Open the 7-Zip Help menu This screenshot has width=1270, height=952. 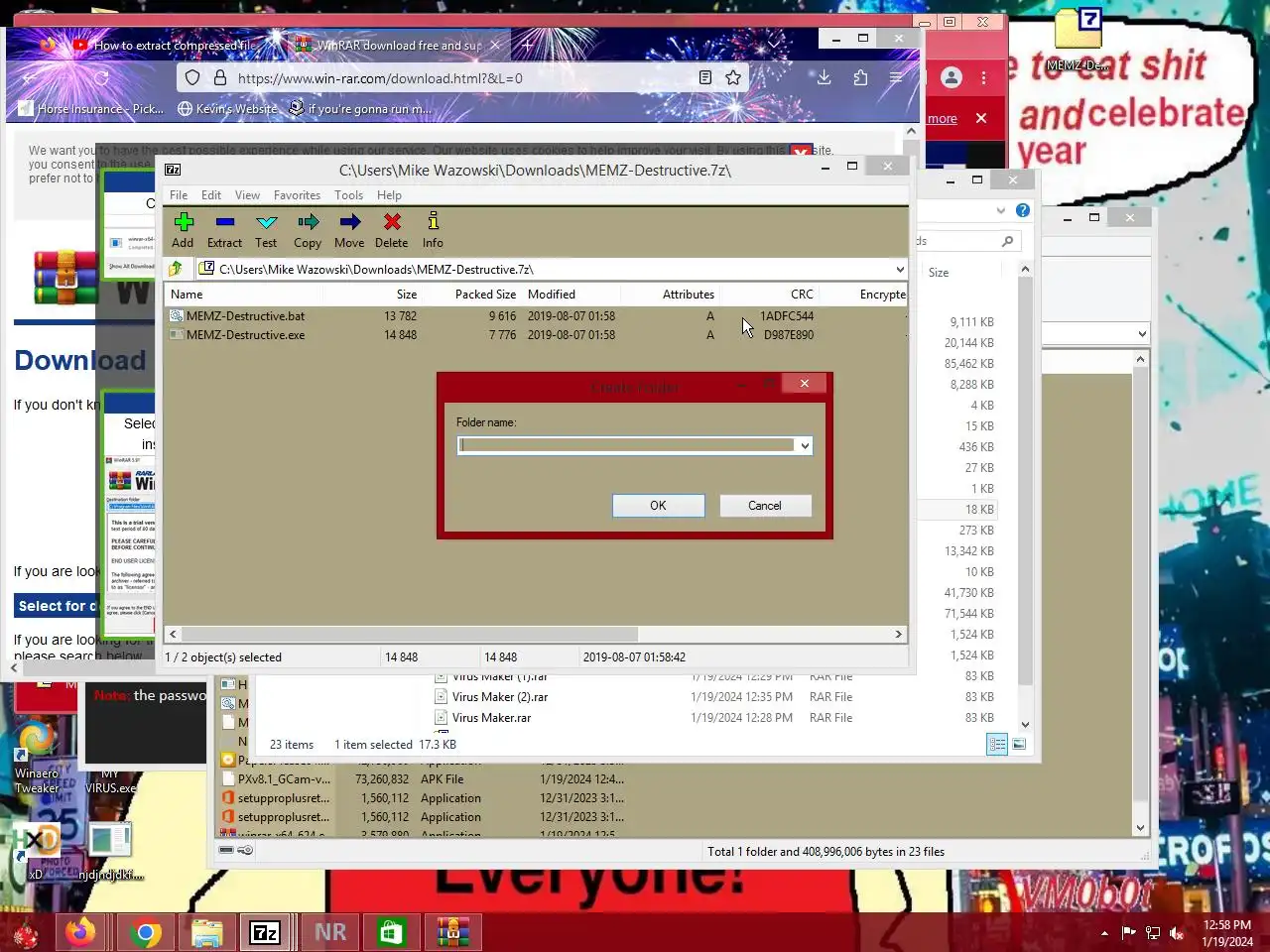click(x=389, y=195)
